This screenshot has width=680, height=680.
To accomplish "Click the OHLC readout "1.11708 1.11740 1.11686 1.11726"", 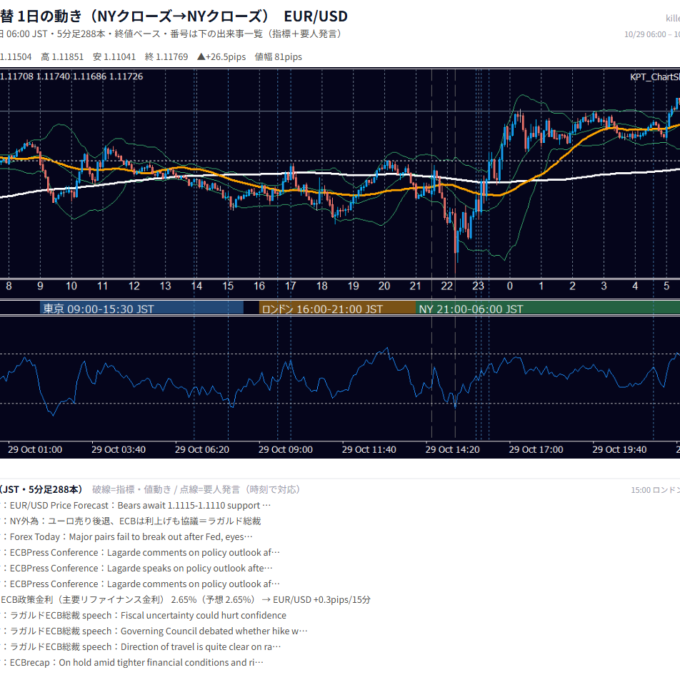I will [x=72, y=77].
